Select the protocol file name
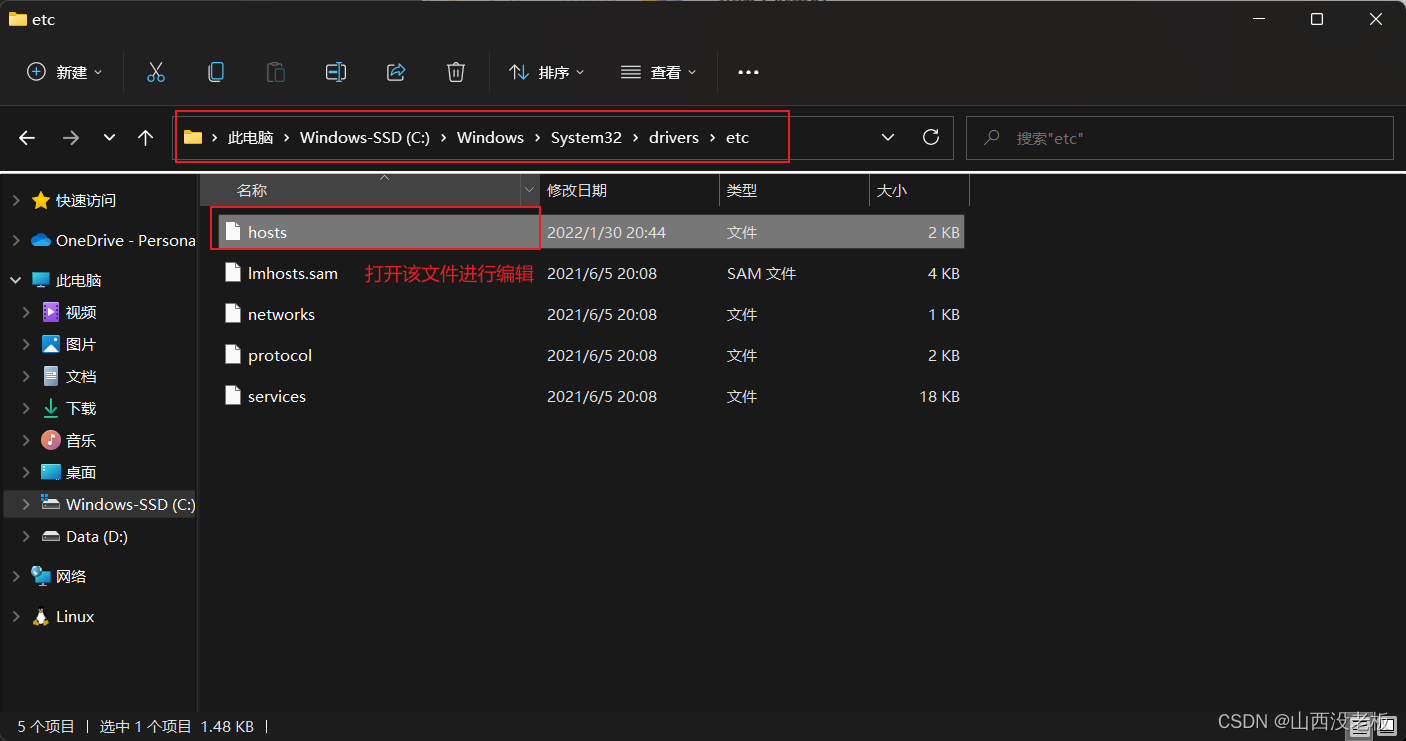Viewport: 1406px width, 741px height. pos(280,355)
